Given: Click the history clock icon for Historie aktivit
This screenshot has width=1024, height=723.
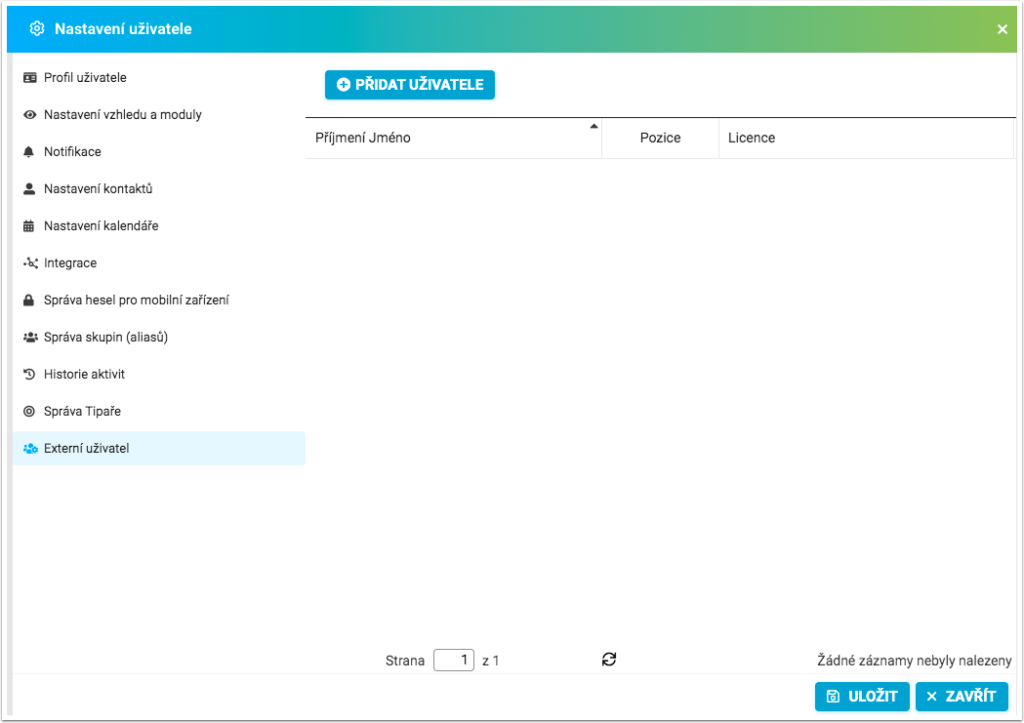Looking at the screenshot, I should pyautogui.click(x=29, y=374).
